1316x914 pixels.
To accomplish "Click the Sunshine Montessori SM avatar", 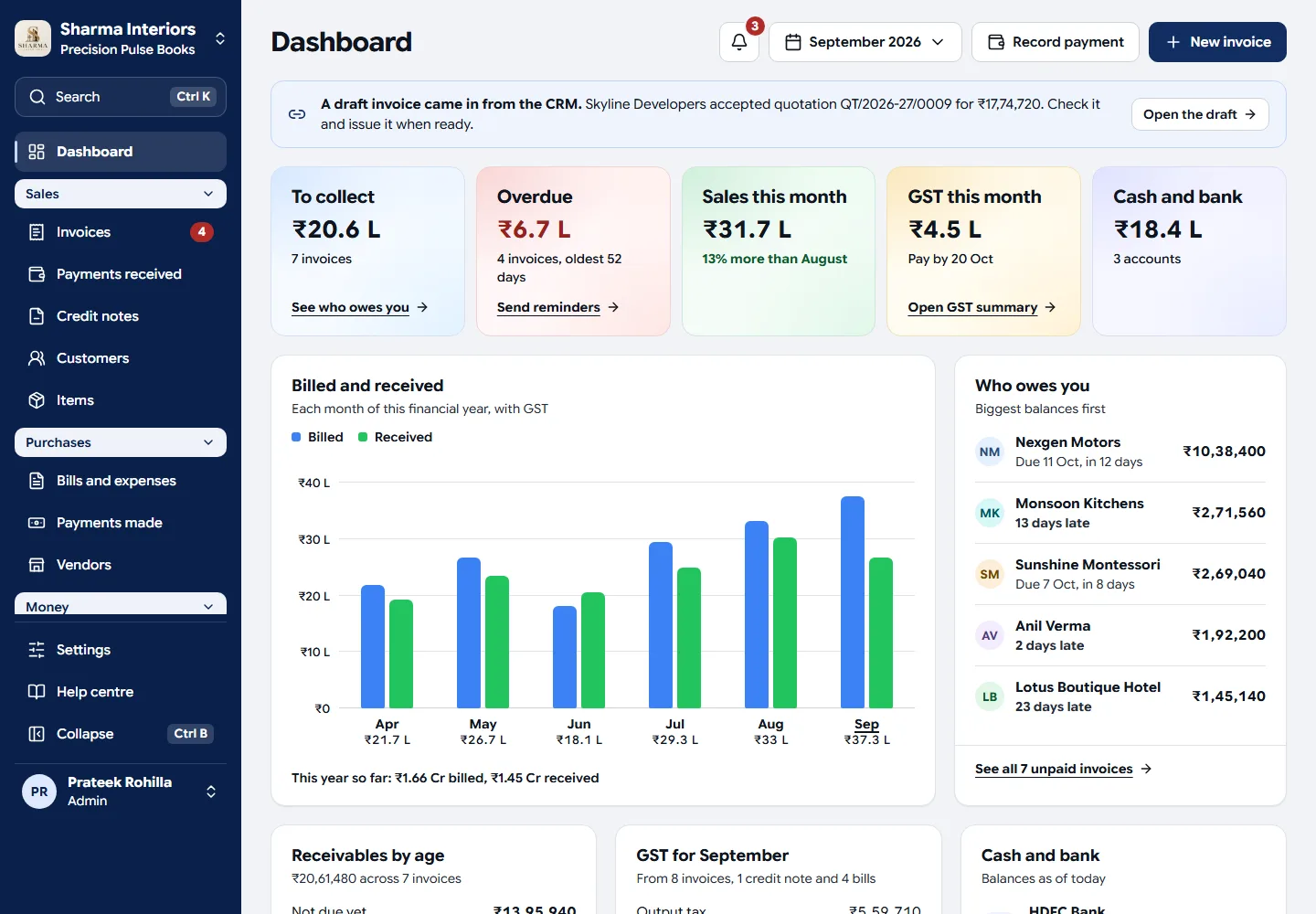I will (990, 574).
